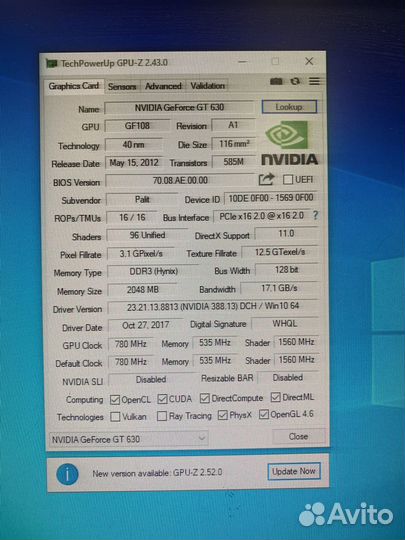This screenshot has height=540, width=405.
Task: Click the Shaders value 96 Unified
Action: point(147,236)
